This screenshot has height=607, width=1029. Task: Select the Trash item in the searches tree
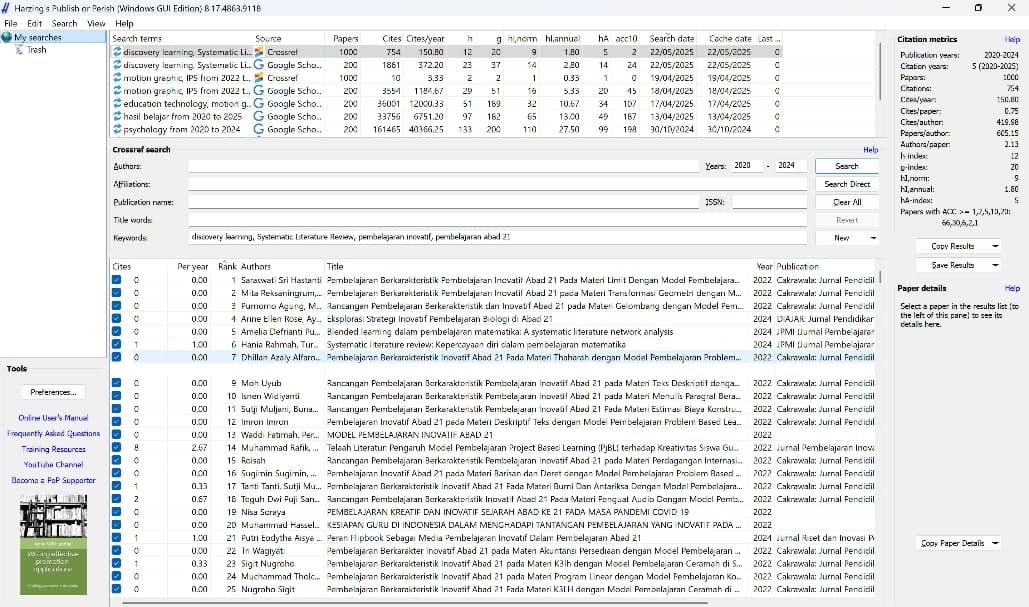pyautogui.click(x=37, y=50)
